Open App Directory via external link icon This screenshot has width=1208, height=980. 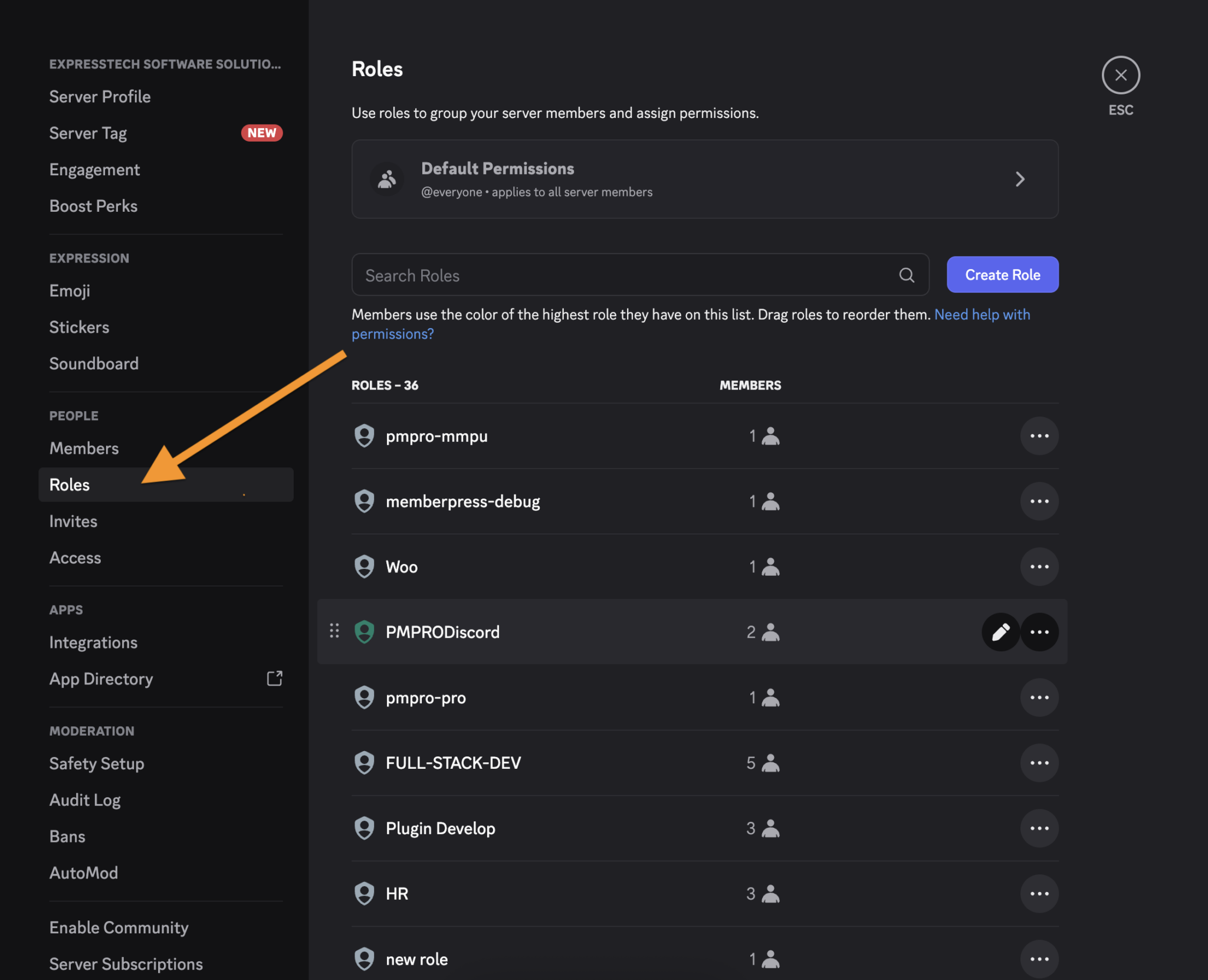[275, 679]
